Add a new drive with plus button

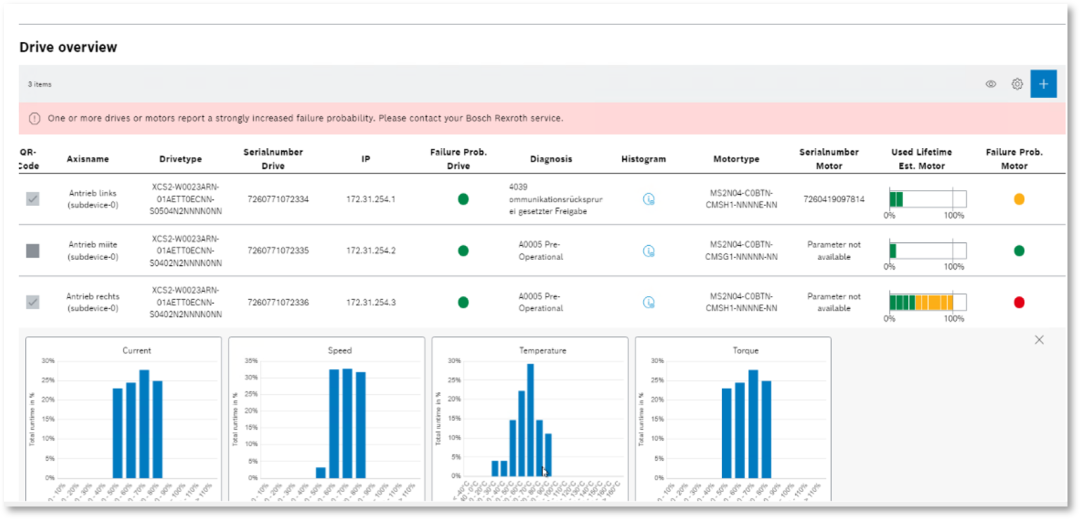coord(1043,84)
